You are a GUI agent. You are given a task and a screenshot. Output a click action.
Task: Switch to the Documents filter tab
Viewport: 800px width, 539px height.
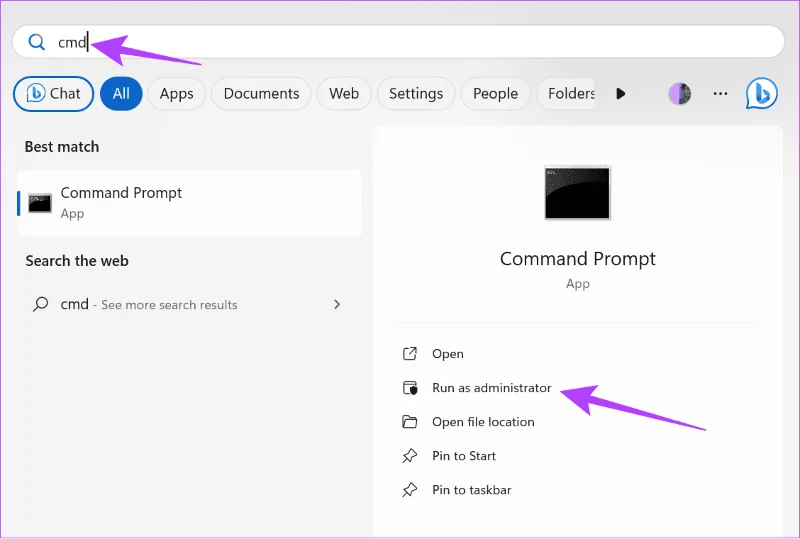tap(261, 93)
